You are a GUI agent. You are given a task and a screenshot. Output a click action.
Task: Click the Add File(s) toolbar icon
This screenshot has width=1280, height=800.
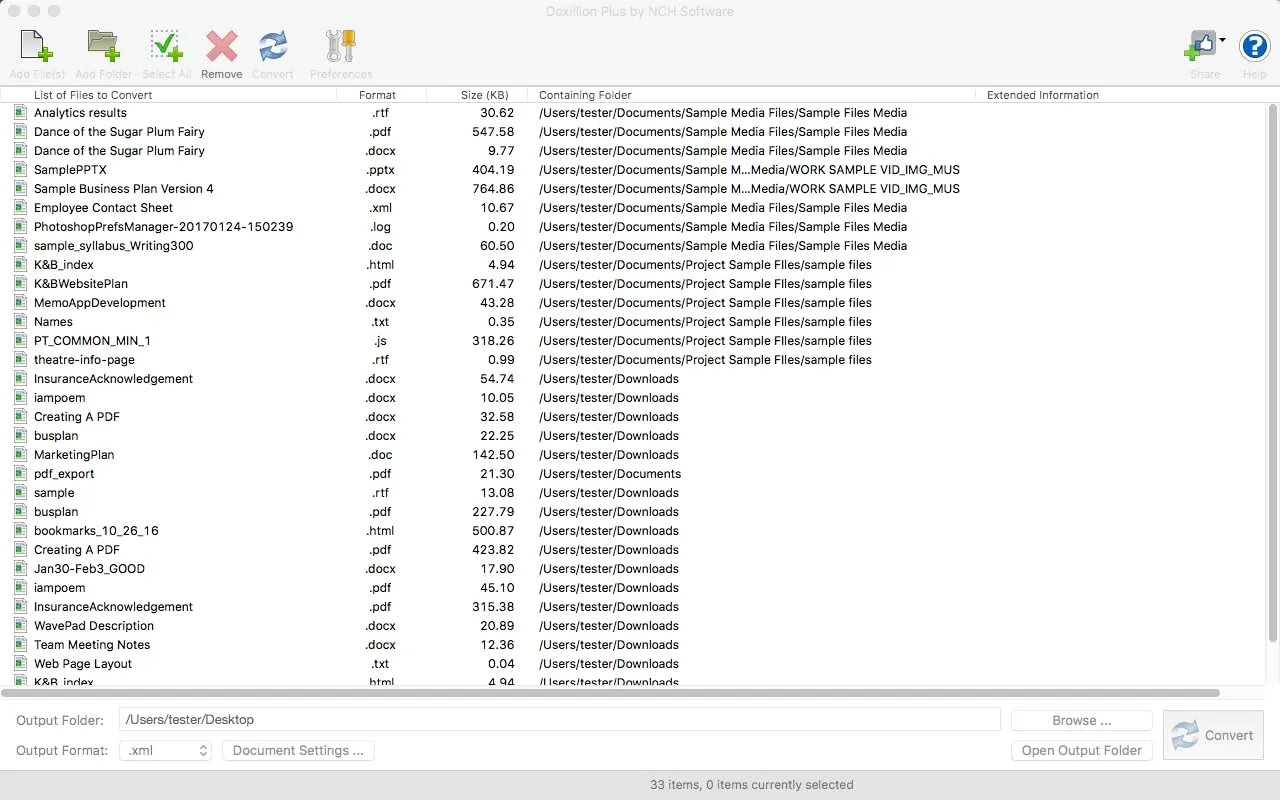click(x=37, y=47)
